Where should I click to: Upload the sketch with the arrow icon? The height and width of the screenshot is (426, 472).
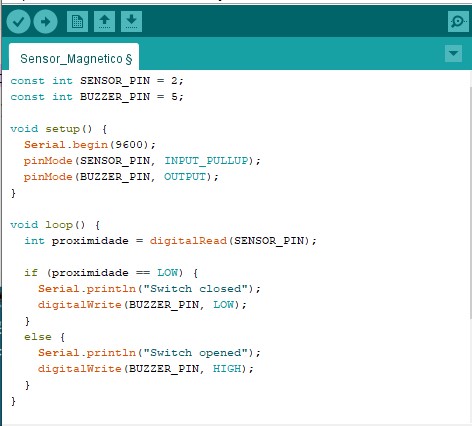(46, 22)
